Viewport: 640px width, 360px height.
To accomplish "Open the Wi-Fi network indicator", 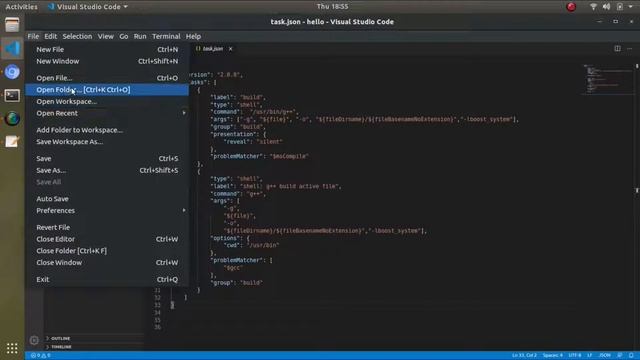I will point(593,7).
